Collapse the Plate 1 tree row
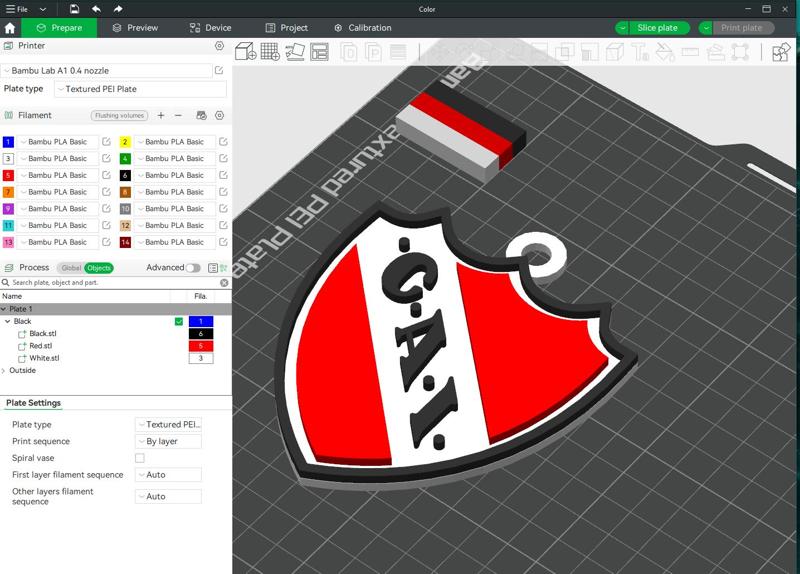Viewport: 800px width, 574px height. pos(4,309)
